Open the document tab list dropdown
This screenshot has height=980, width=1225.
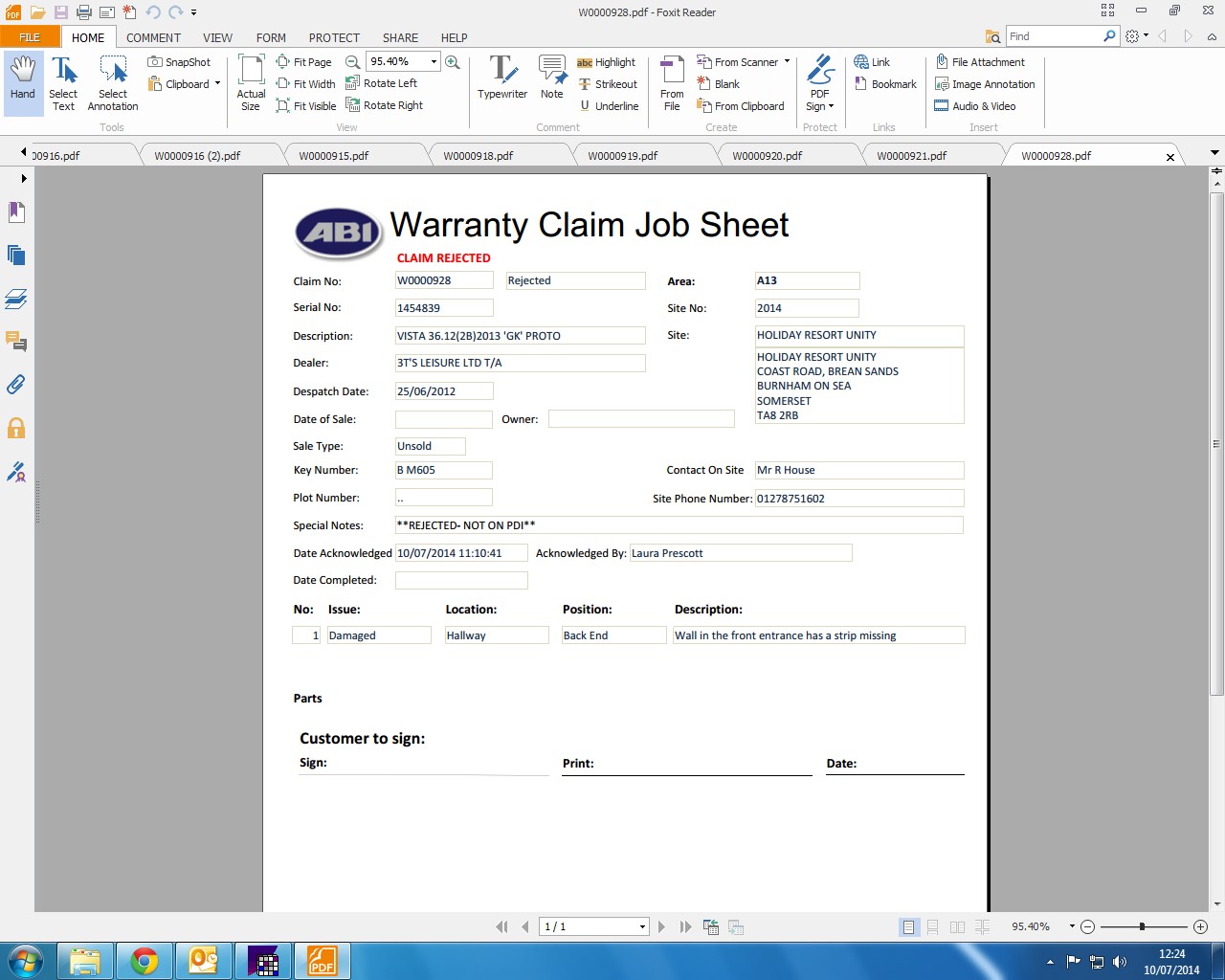coord(1214,153)
